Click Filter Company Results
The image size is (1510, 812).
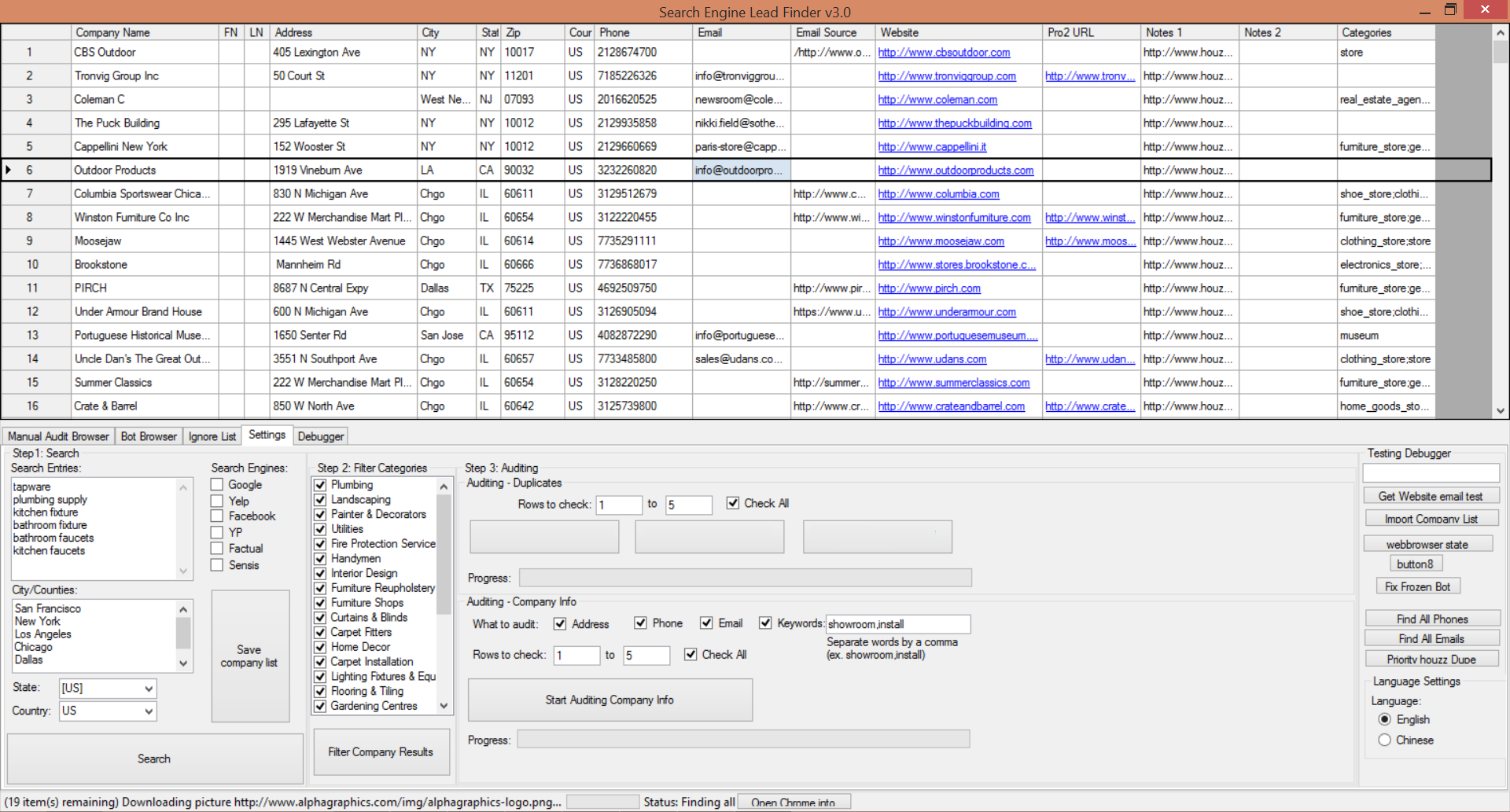381,752
